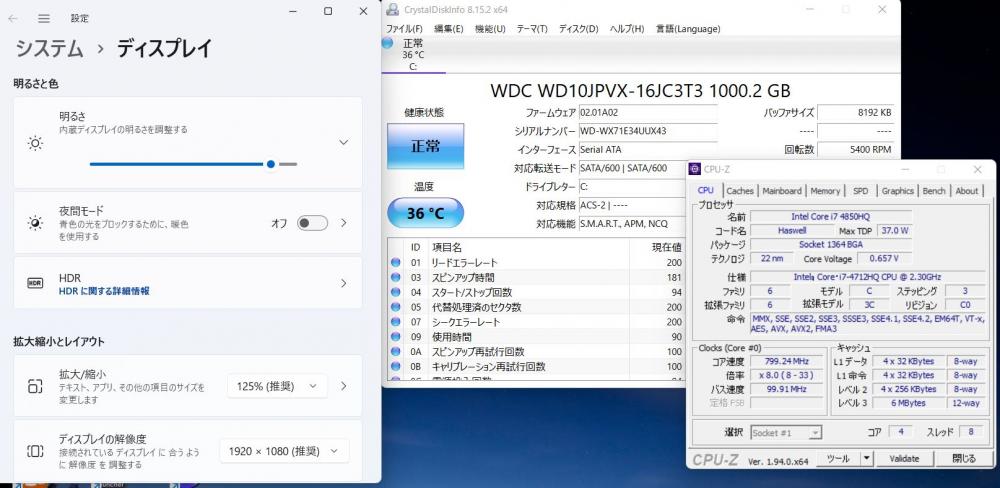Click the CrystalDiskInfo title bar icon
Viewport: 1000px width, 488px height.
pos(393,10)
